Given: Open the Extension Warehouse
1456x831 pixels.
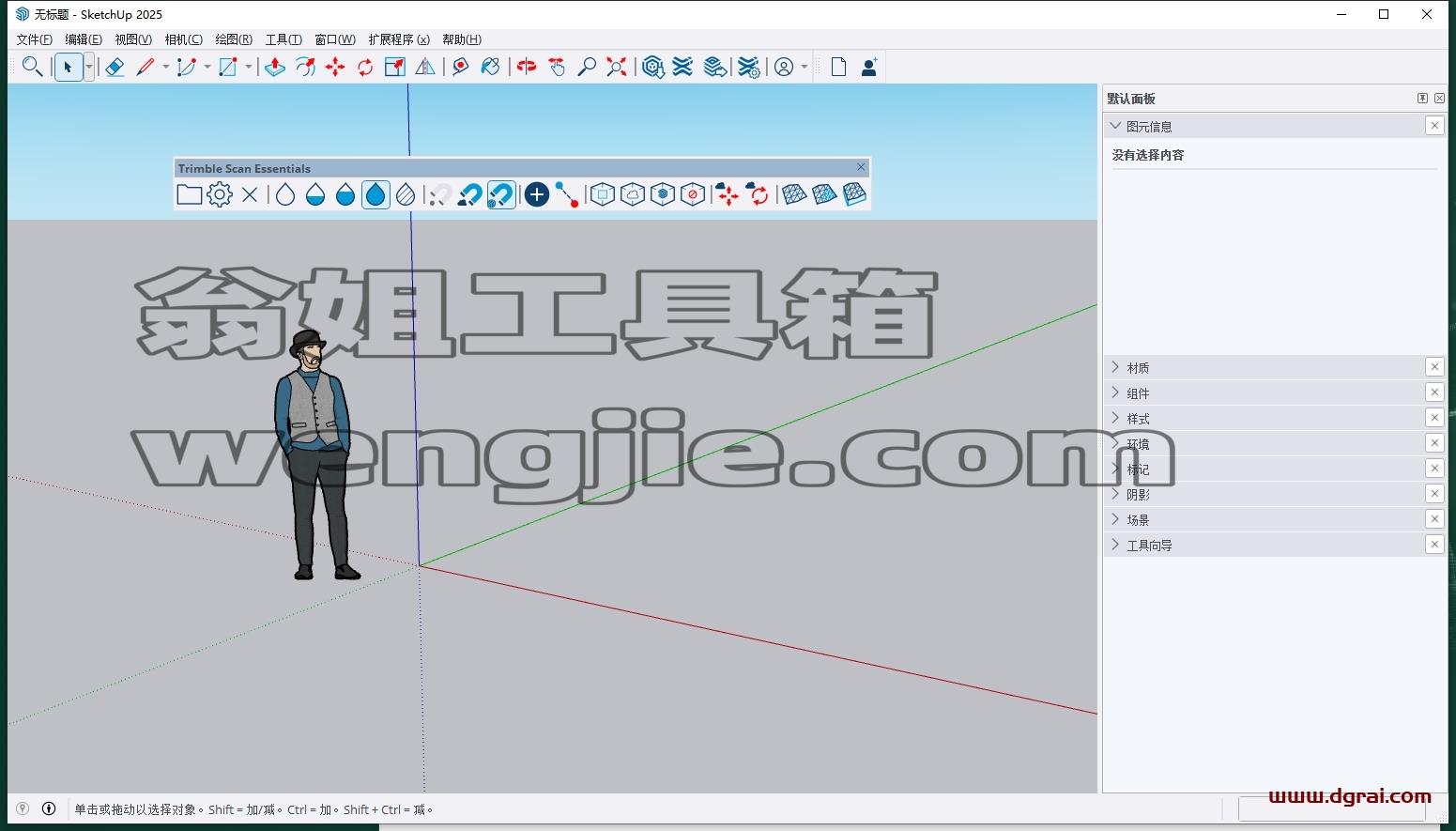Looking at the screenshot, I should (x=683, y=67).
